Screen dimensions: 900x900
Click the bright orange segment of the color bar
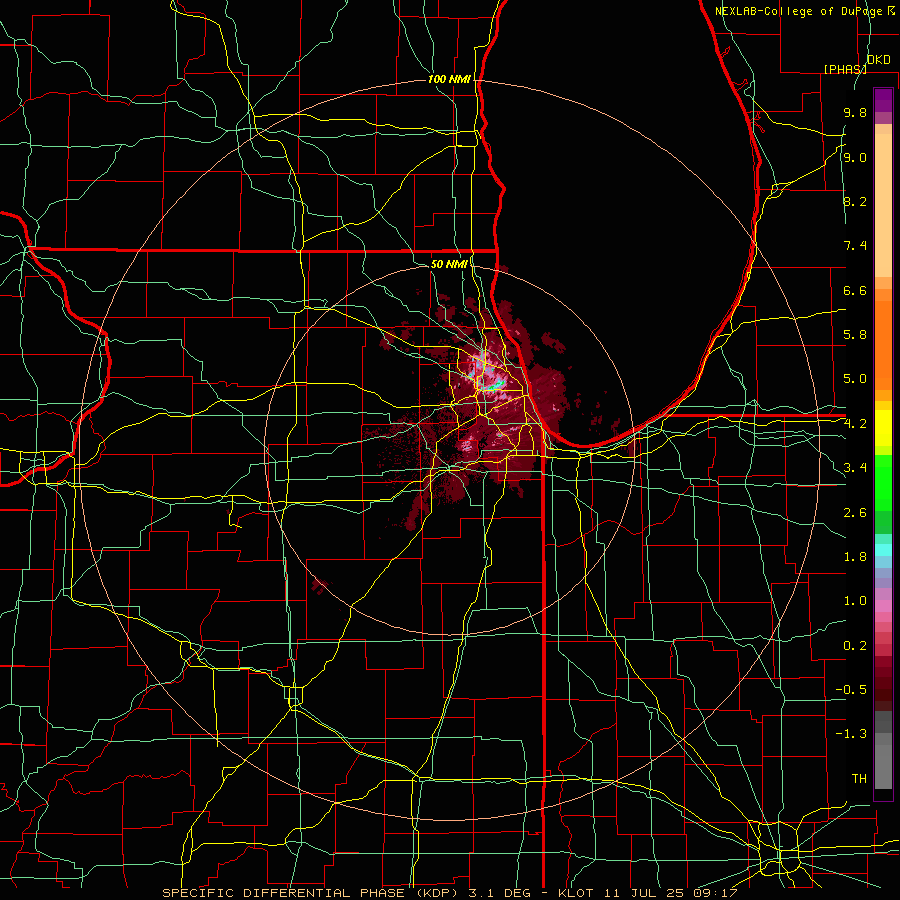point(883,344)
